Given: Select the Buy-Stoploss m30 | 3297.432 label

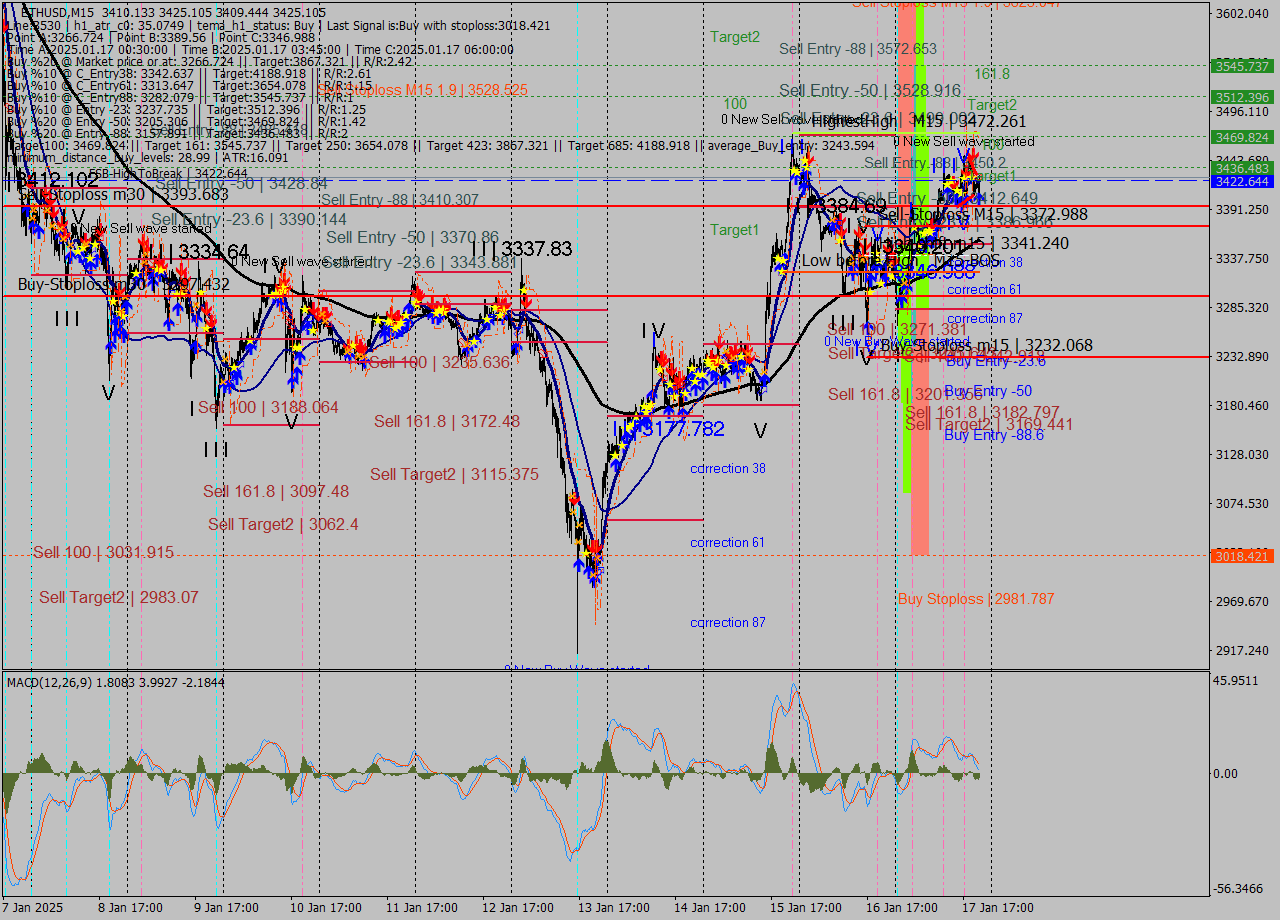Looking at the screenshot, I should point(124,284).
